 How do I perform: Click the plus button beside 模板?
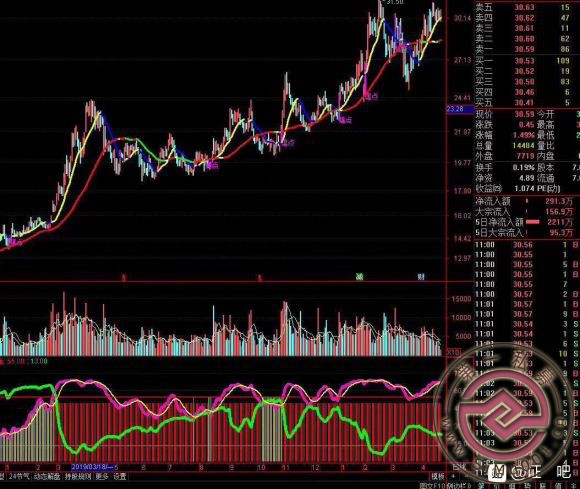pos(454,476)
